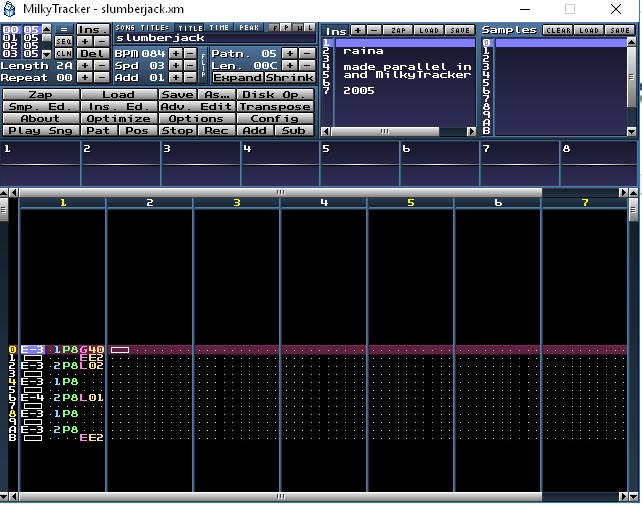The width and height of the screenshot is (642, 508).
Task: Click the Samples CLEAR button
Action: 558,30
